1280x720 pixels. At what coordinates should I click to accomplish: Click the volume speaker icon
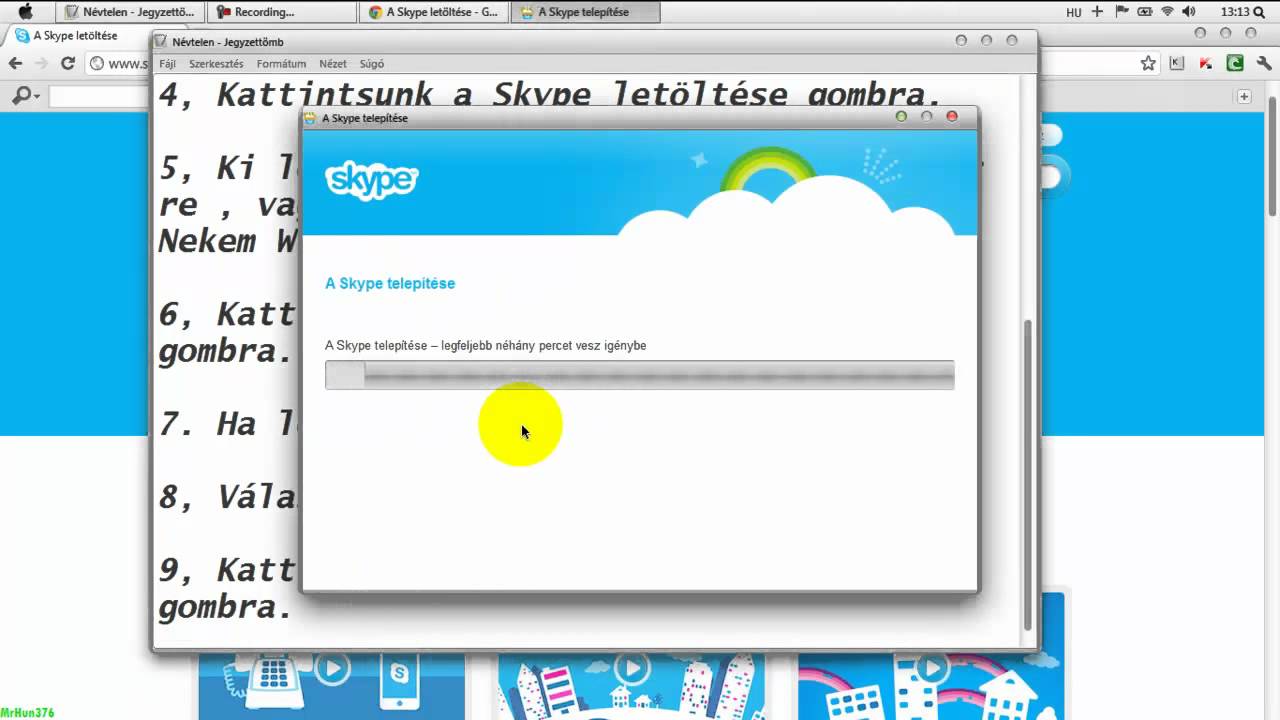pos(1189,12)
